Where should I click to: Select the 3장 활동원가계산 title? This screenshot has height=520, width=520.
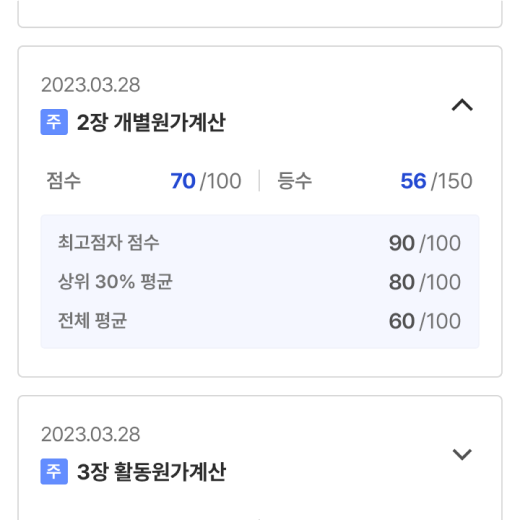coord(151,472)
